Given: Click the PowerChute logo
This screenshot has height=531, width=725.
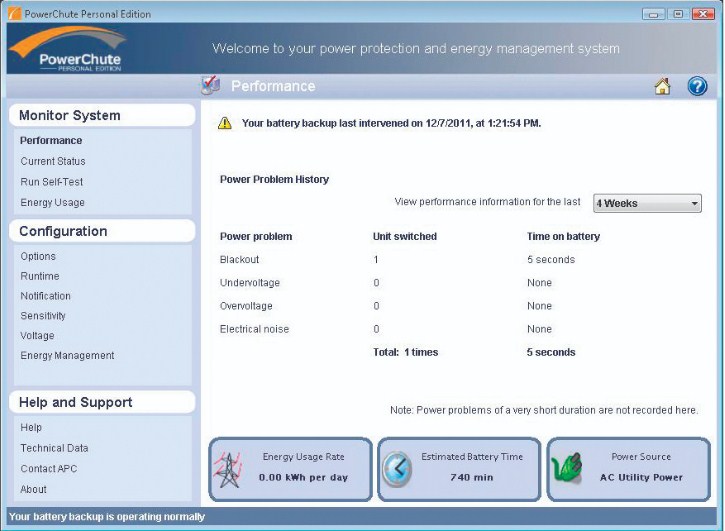Looking at the screenshot, I should [x=68, y=49].
